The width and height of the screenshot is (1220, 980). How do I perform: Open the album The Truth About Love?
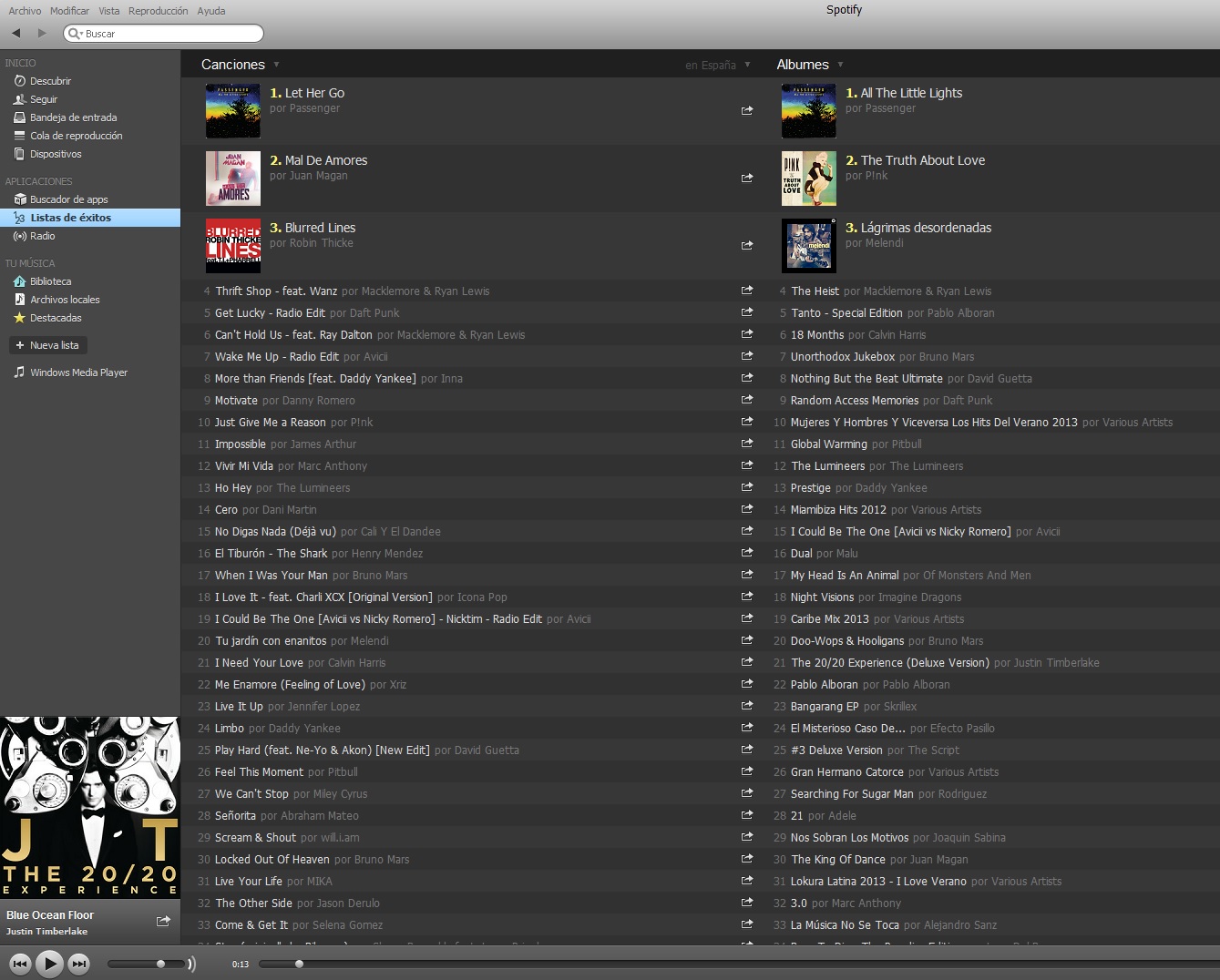point(923,160)
